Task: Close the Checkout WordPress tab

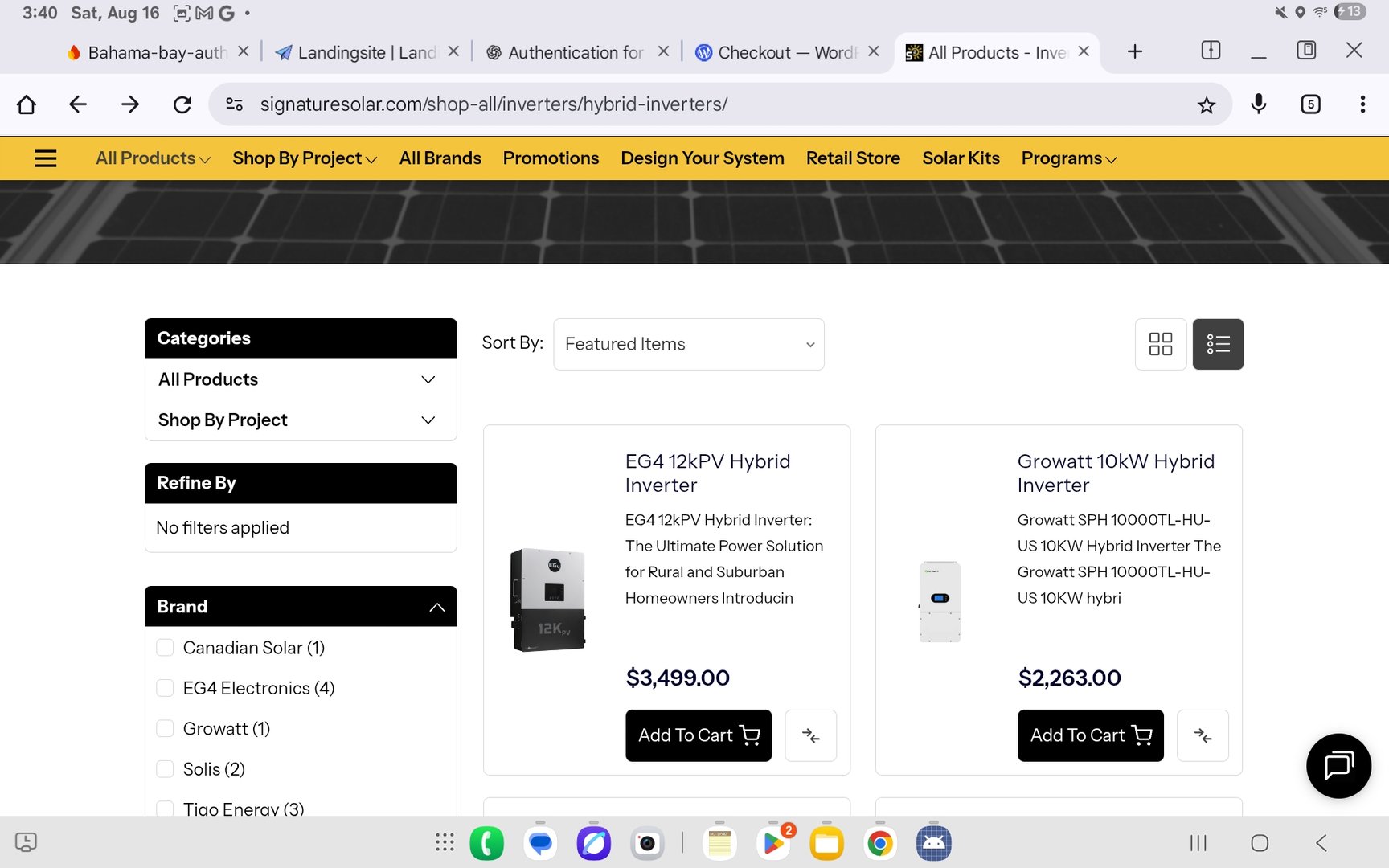Action: (874, 51)
